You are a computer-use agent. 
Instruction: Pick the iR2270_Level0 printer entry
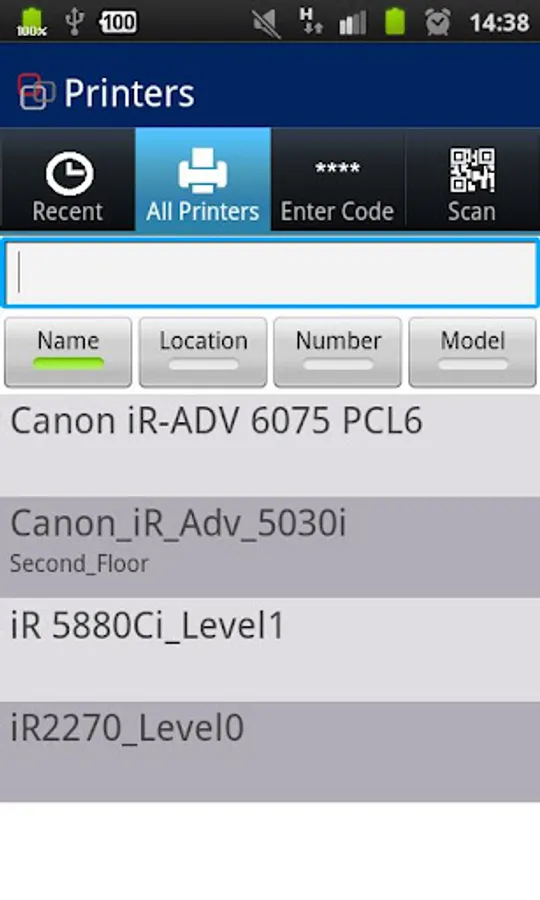[x=270, y=751]
